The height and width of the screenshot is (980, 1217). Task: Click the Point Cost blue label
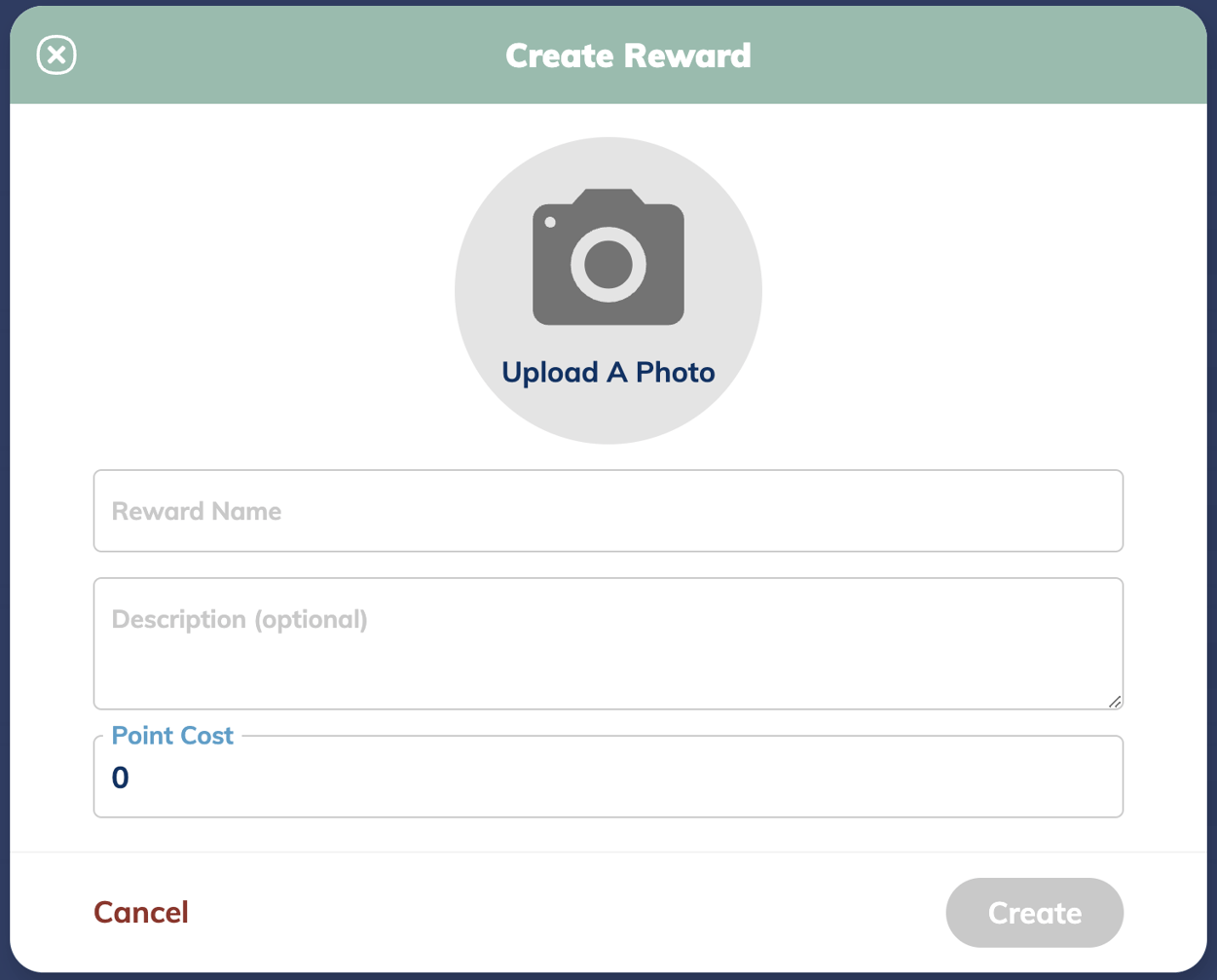pyautogui.click(x=171, y=736)
